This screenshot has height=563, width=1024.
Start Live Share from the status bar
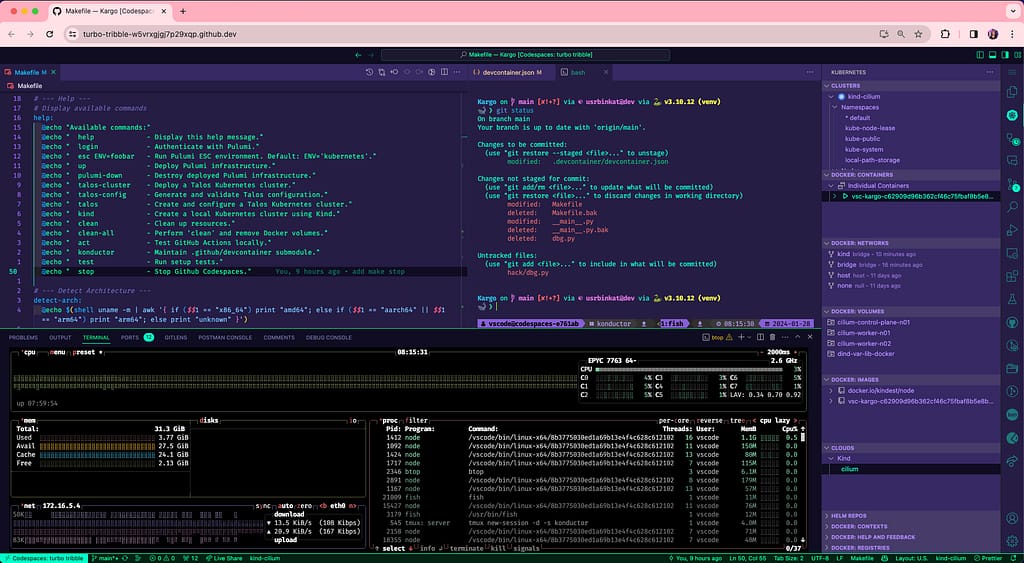click(x=223, y=558)
